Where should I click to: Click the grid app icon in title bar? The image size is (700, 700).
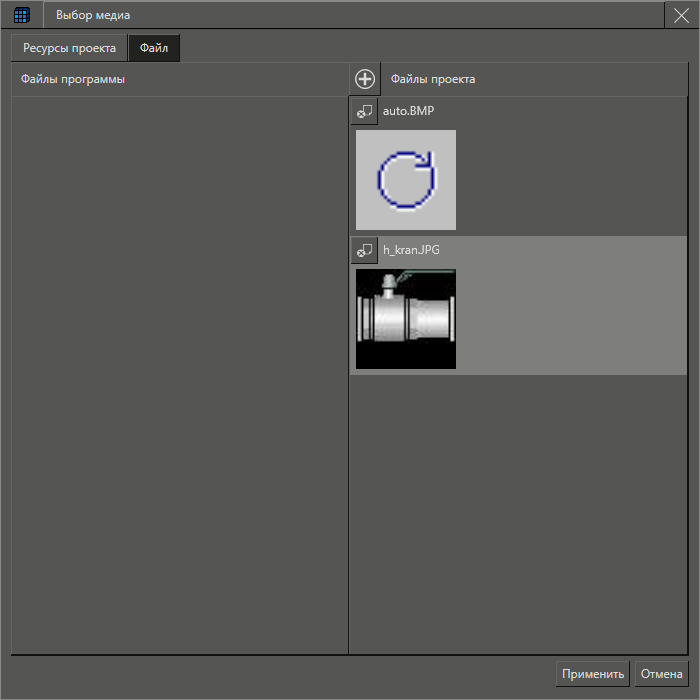tap(22, 15)
